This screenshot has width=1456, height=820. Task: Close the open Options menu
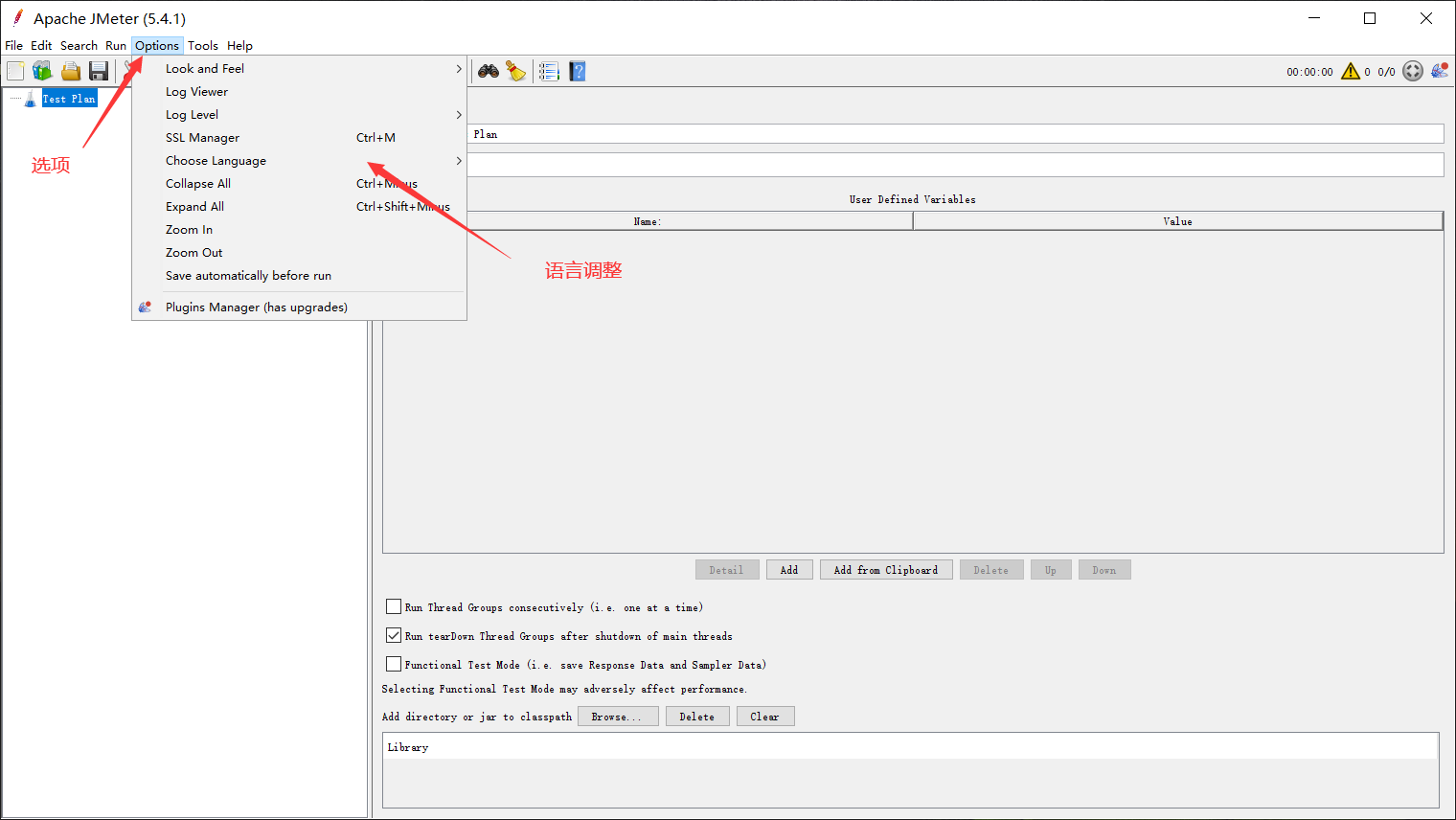click(157, 46)
